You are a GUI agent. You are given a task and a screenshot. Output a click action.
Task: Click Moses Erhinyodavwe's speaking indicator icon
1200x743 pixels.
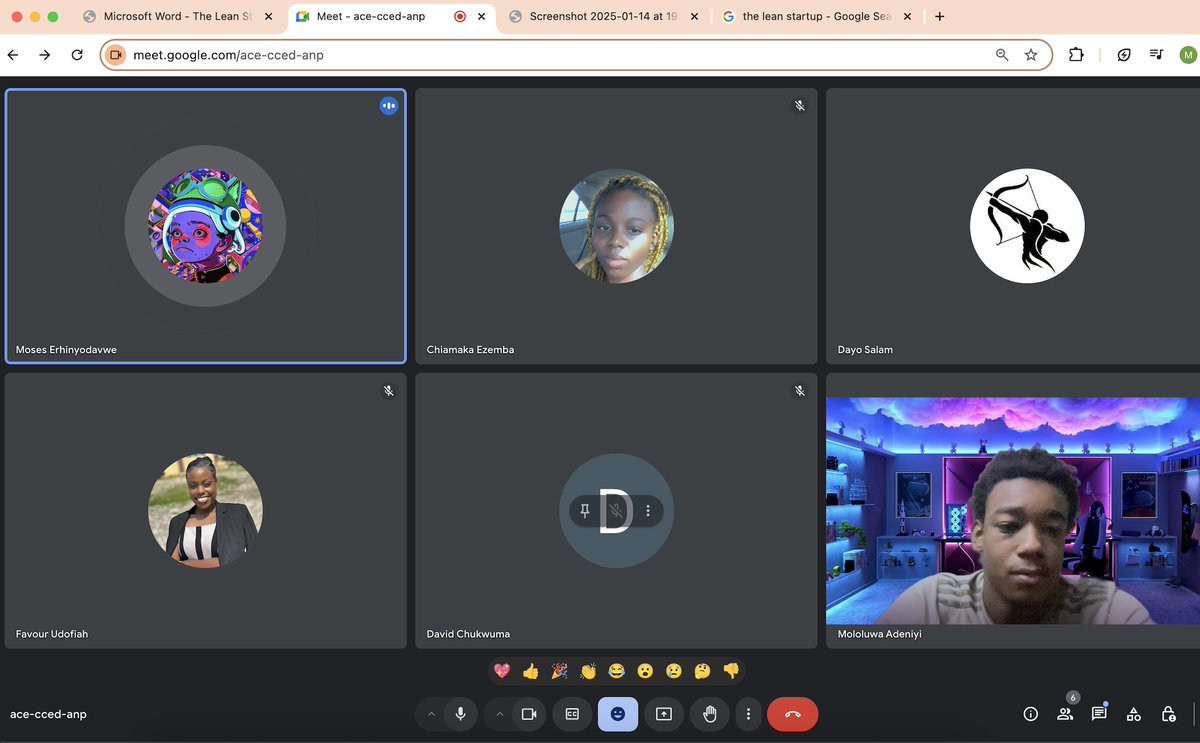[x=389, y=106]
